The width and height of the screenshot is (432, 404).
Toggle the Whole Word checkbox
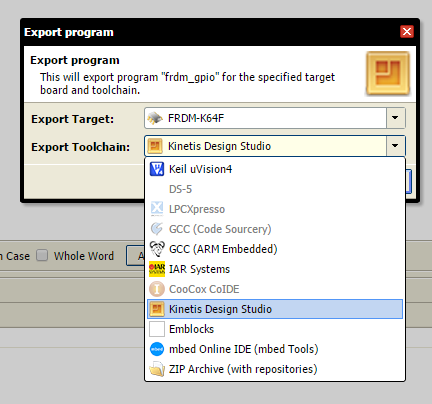42,255
